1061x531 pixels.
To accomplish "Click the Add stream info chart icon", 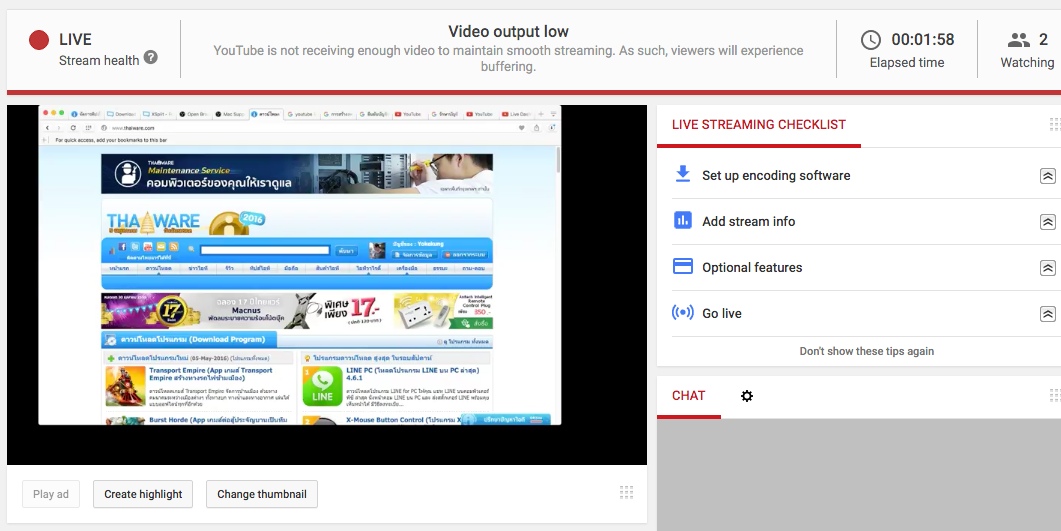I will [x=683, y=221].
